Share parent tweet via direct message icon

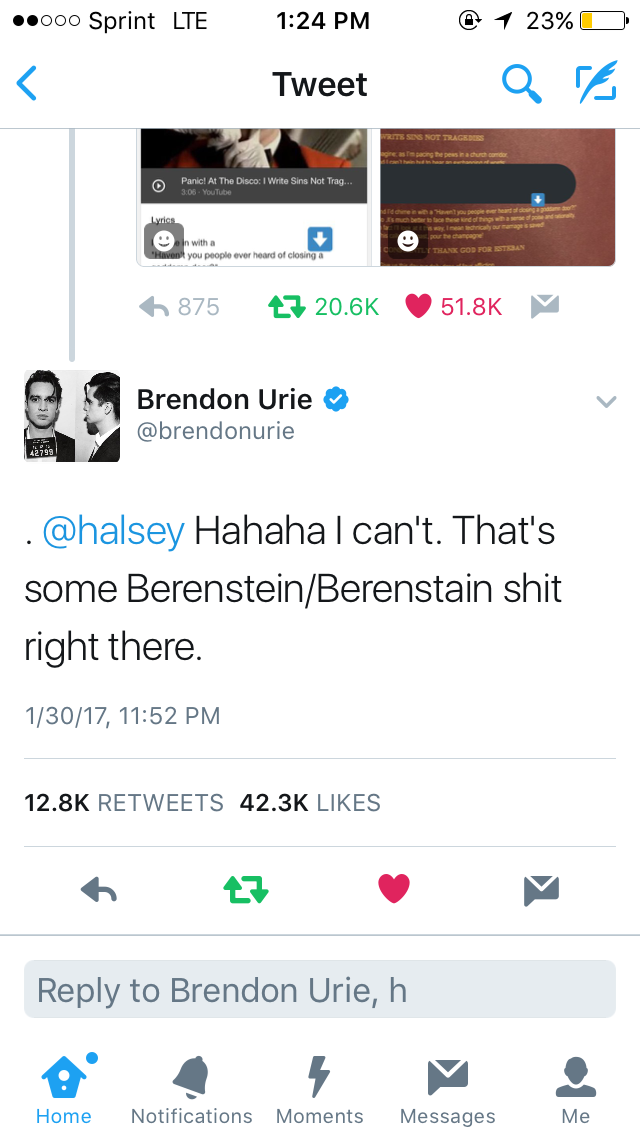point(544,307)
